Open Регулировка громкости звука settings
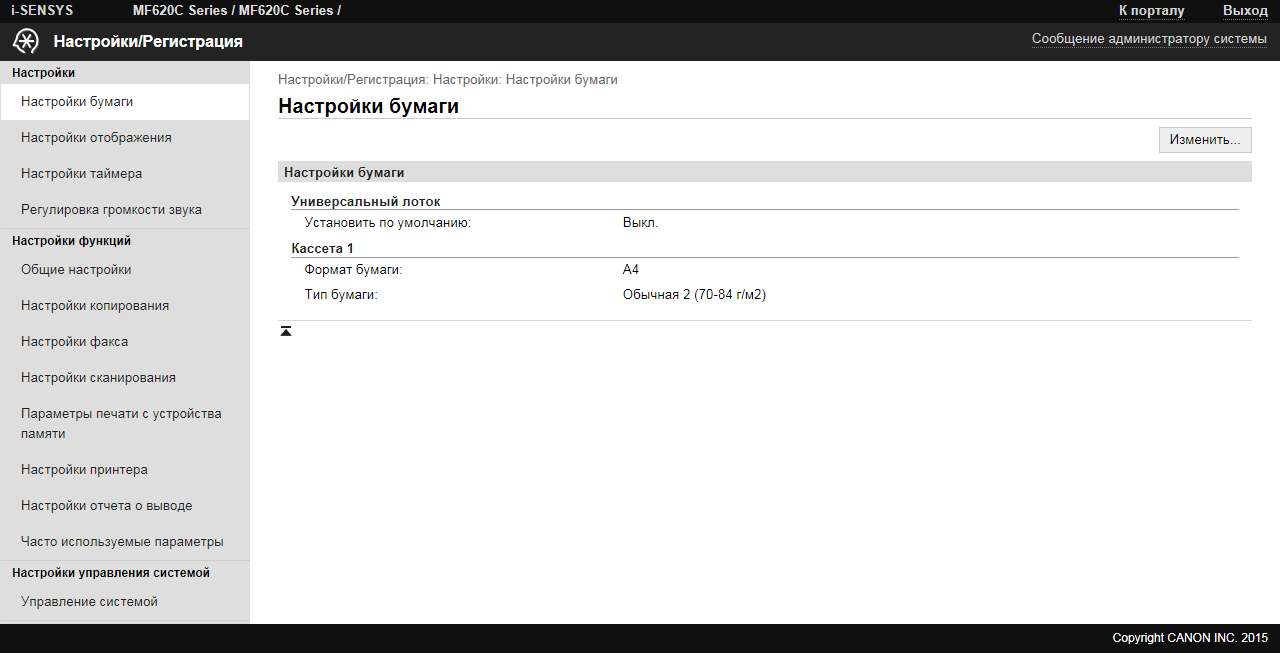 (111, 210)
